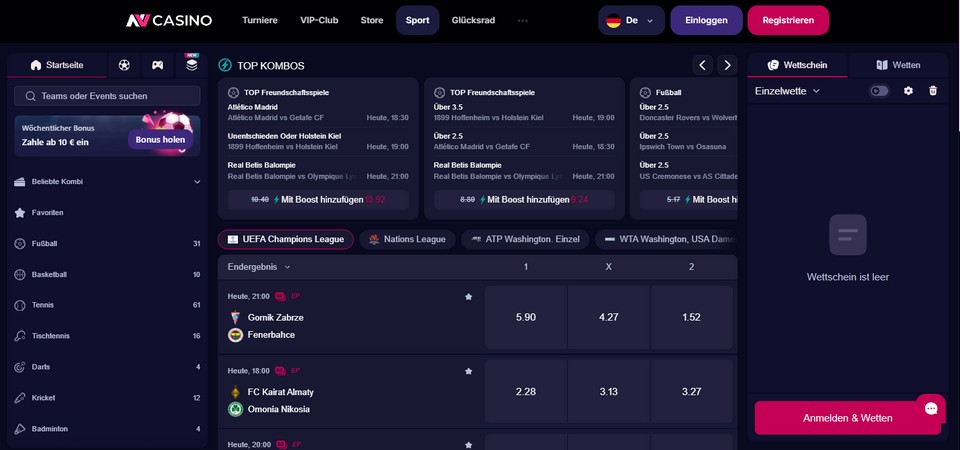Open the Endergebnis market dropdown
Screen dimensions: 960x450
[259, 267]
